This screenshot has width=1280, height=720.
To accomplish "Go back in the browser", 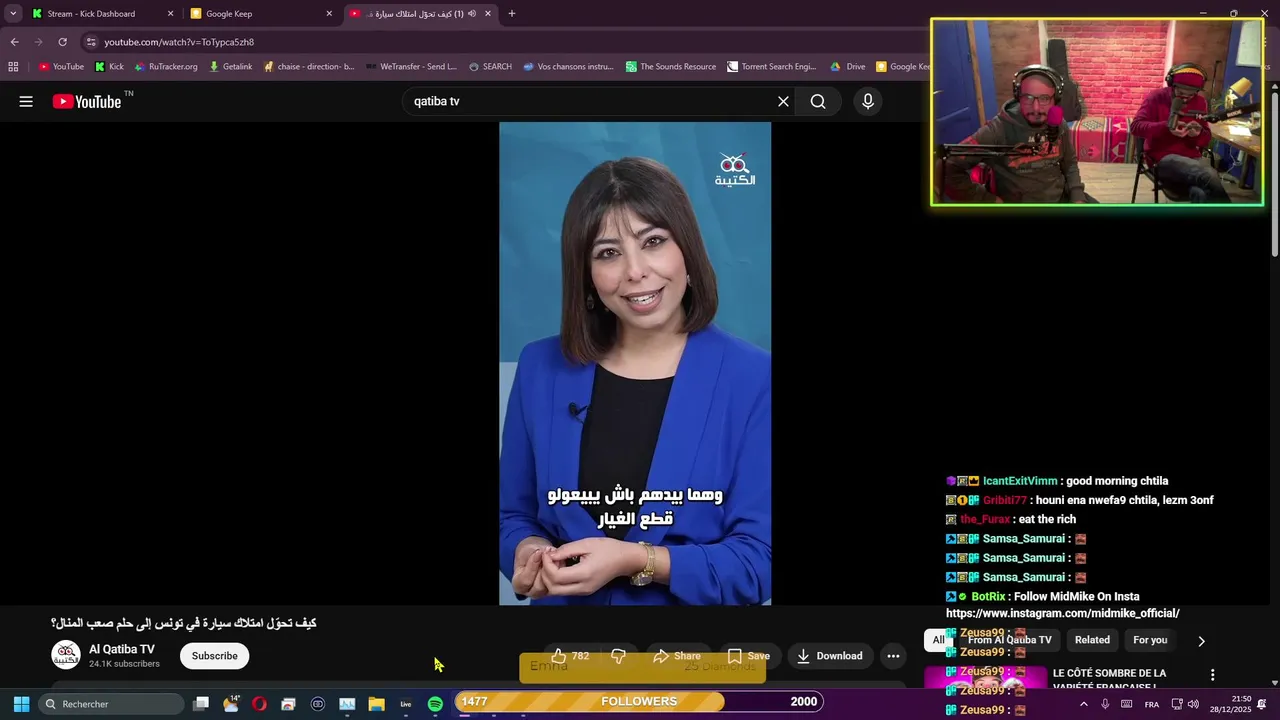I will pyautogui.click(x=15, y=42).
